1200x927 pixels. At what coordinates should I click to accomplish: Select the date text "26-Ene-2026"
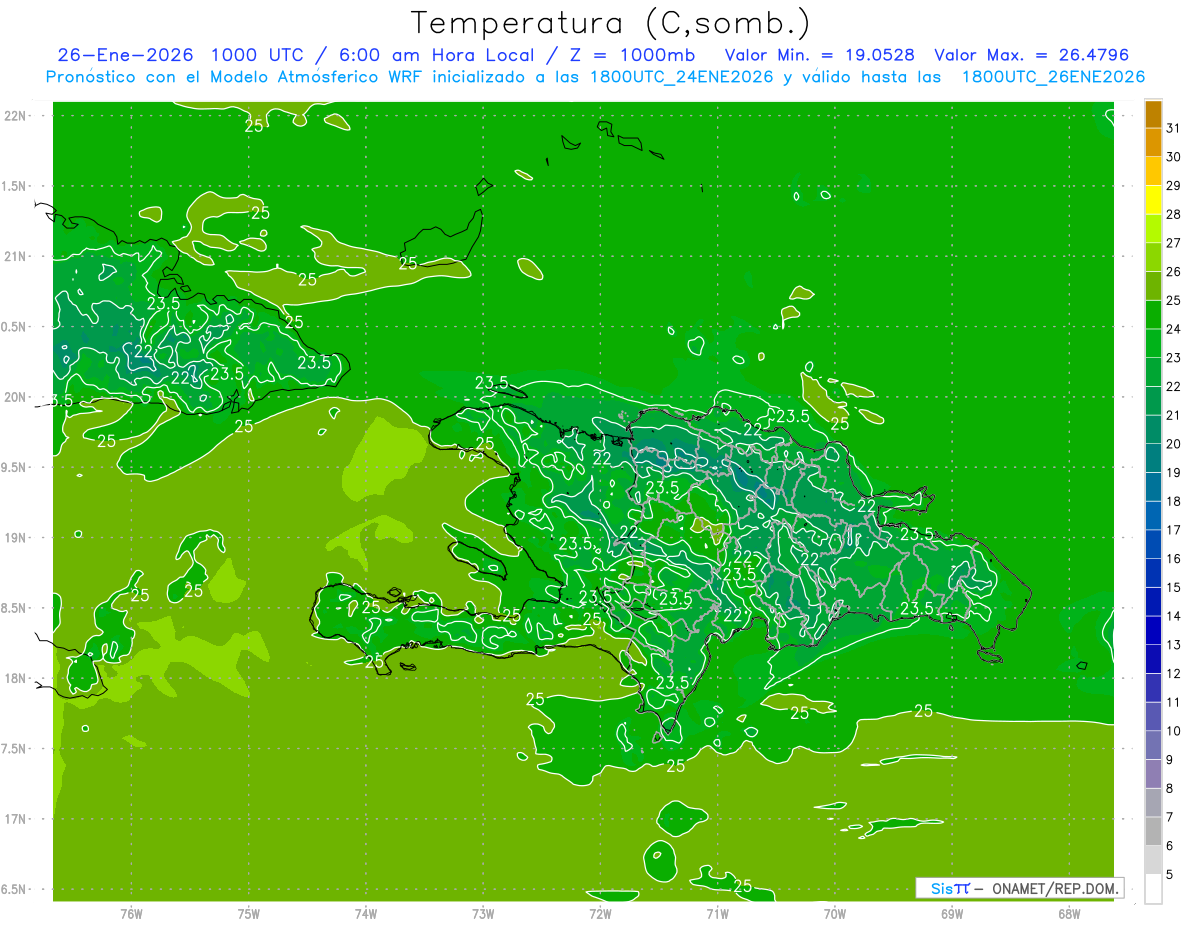(125, 55)
